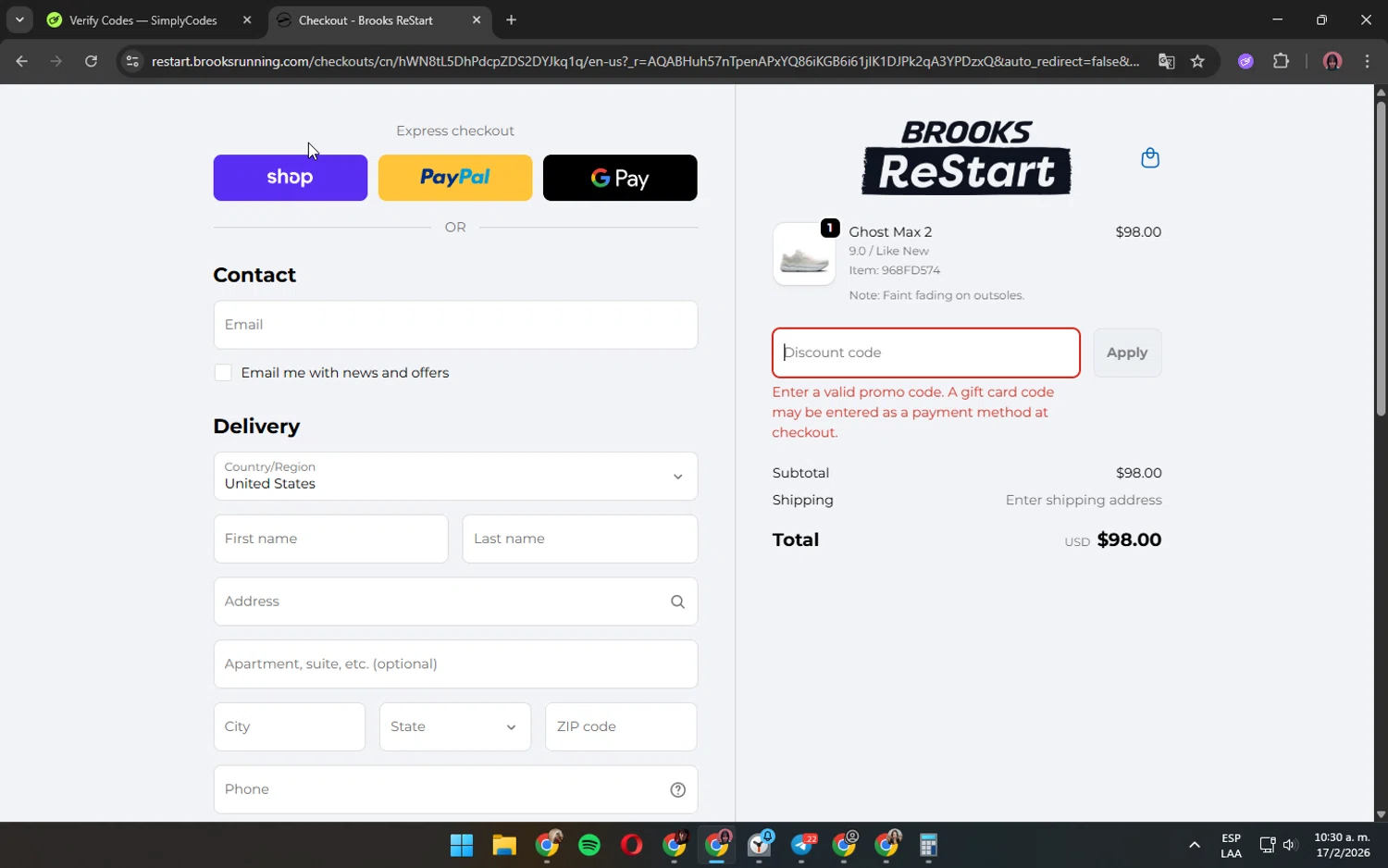This screenshot has width=1388, height=868.
Task: Click the Phone number field
Action: 455,789
